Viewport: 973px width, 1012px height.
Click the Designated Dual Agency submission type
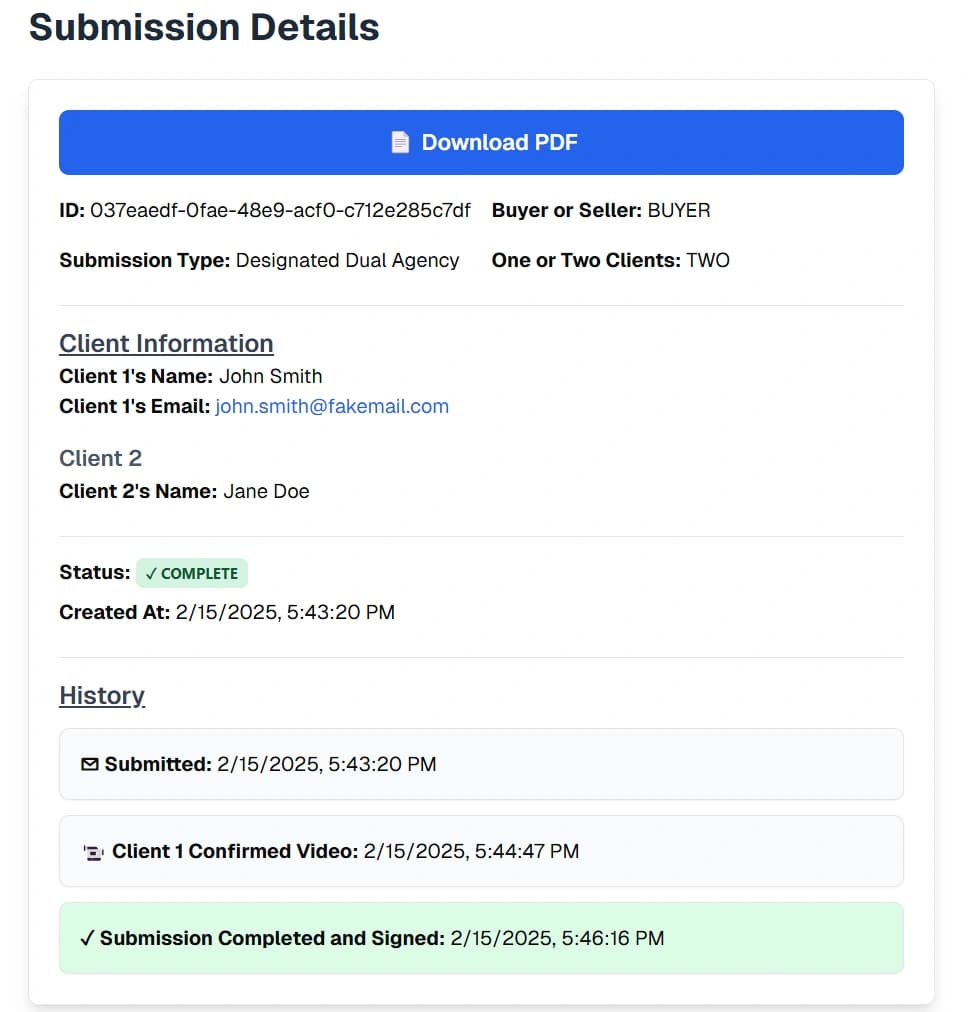[x=347, y=260]
